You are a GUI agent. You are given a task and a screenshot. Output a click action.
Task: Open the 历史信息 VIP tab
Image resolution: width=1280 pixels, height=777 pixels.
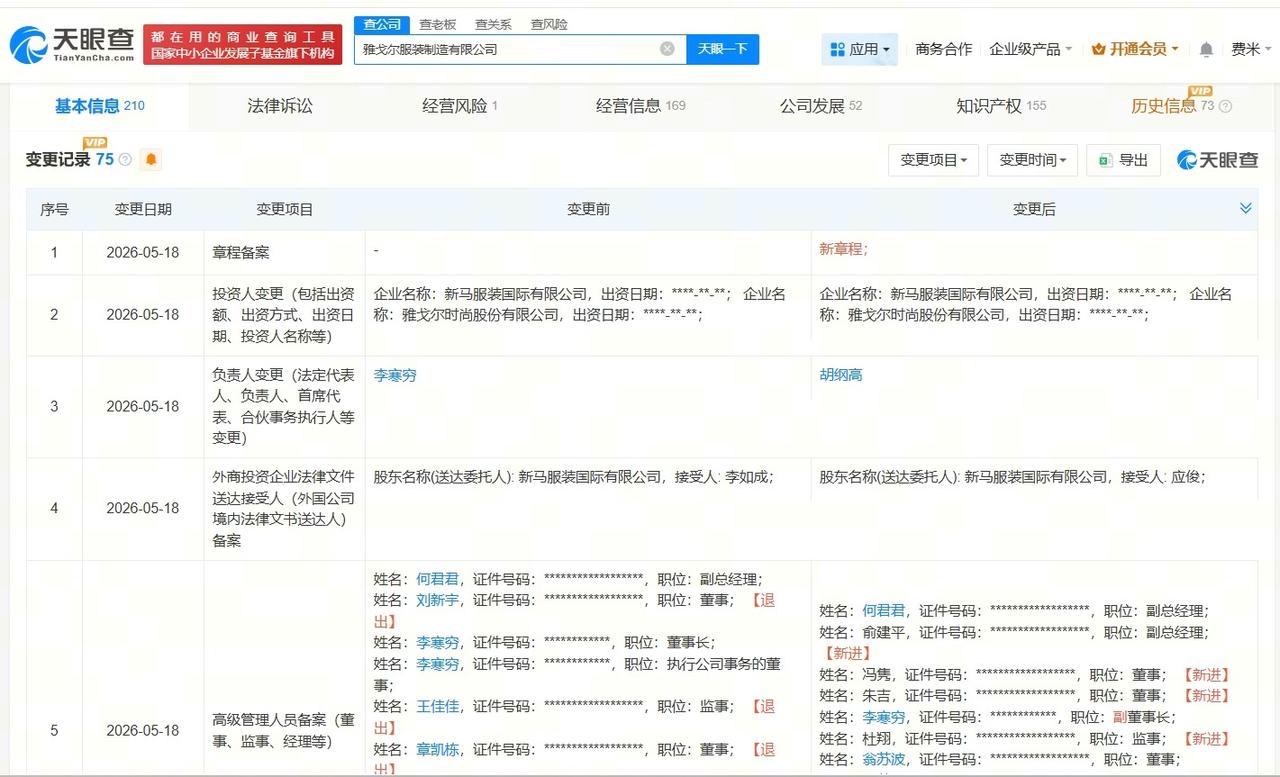click(x=1172, y=106)
